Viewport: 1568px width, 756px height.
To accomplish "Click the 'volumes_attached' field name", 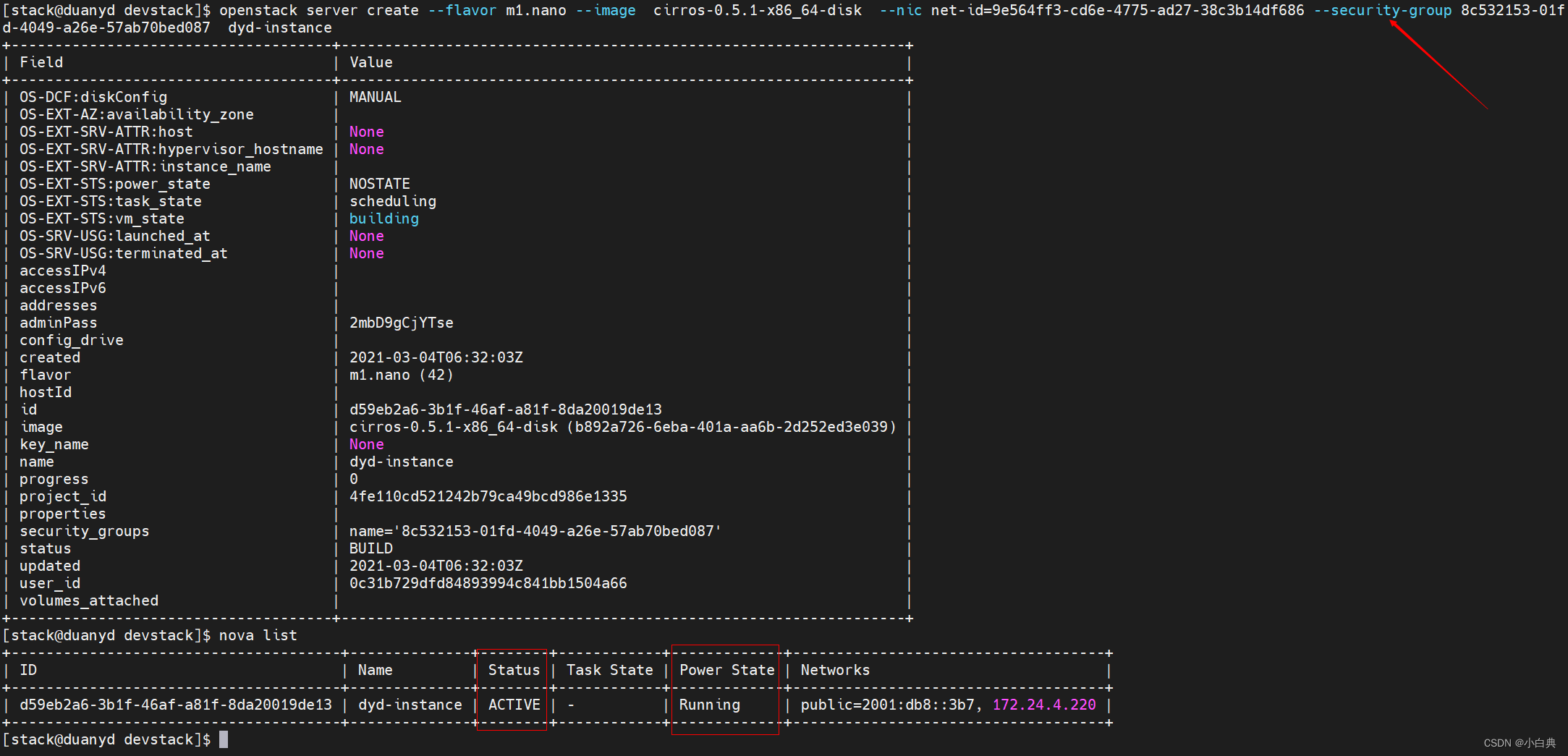I will pos(89,600).
